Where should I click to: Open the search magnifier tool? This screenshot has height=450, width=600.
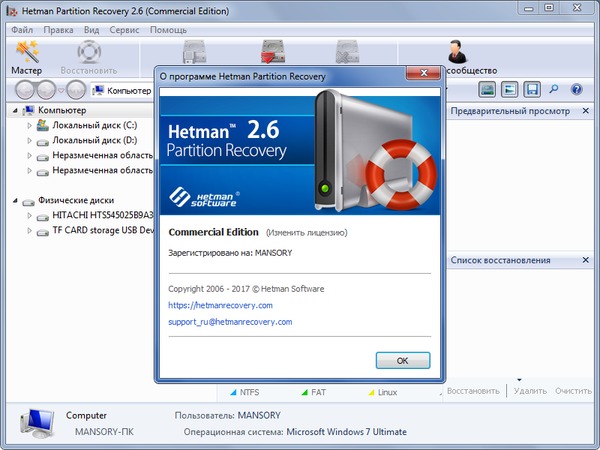(554, 90)
